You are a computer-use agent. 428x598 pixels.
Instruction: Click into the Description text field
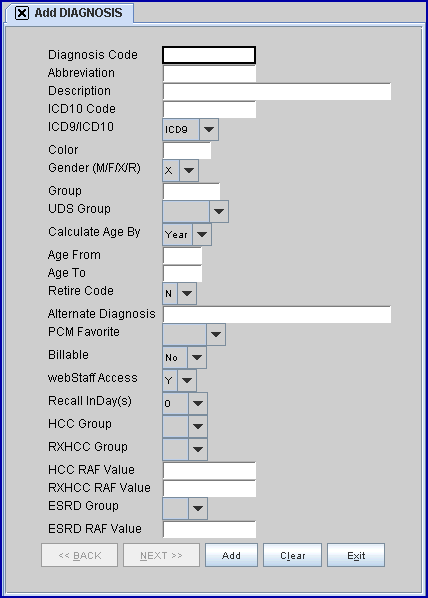277,92
